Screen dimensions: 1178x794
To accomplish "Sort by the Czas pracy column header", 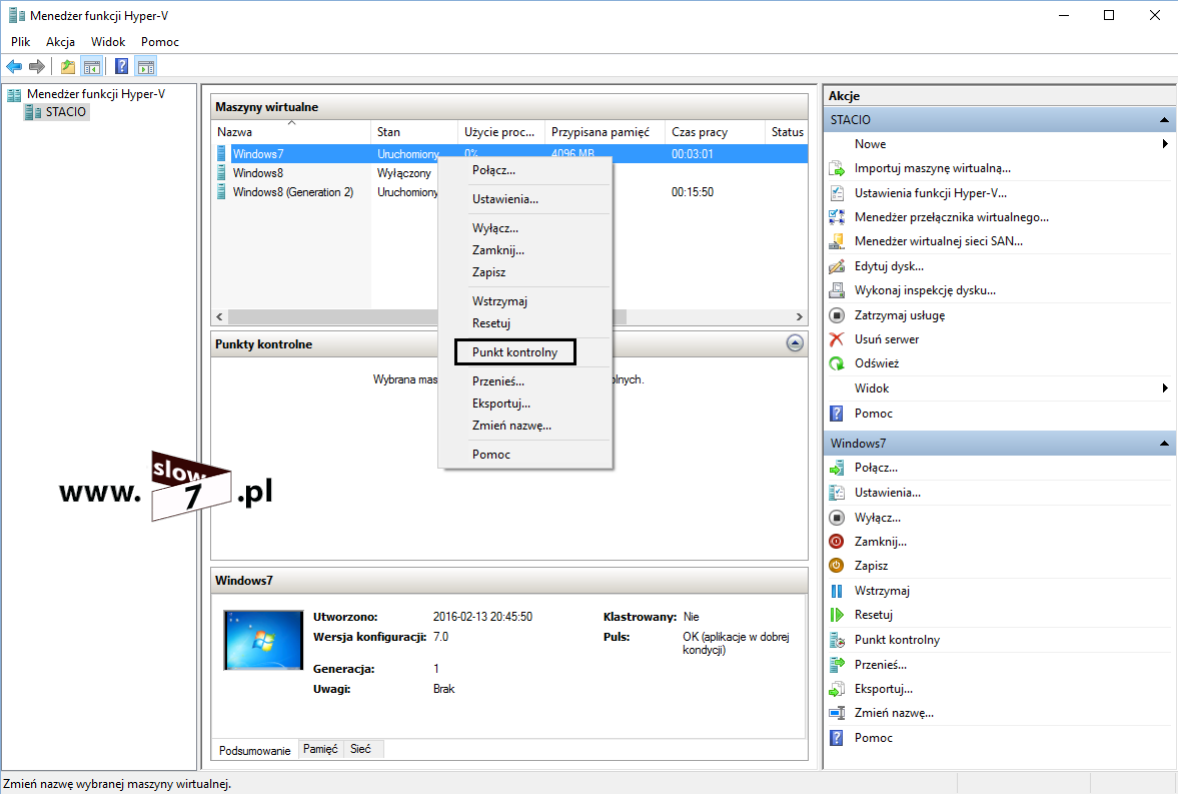I will [714, 131].
